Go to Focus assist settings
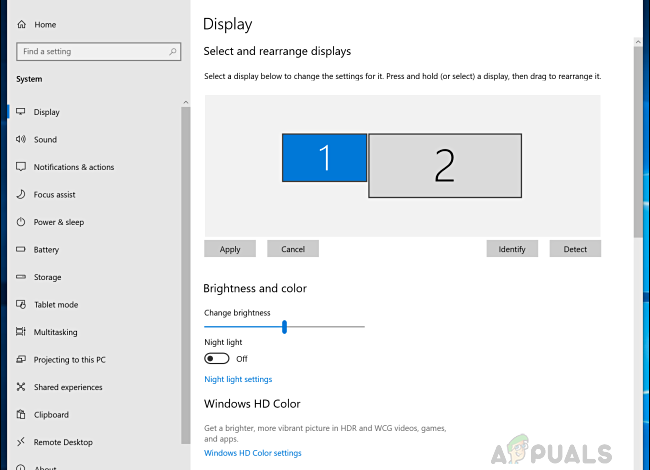Image resolution: width=650 pixels, height=470 pixels. (x=54, y=195)
